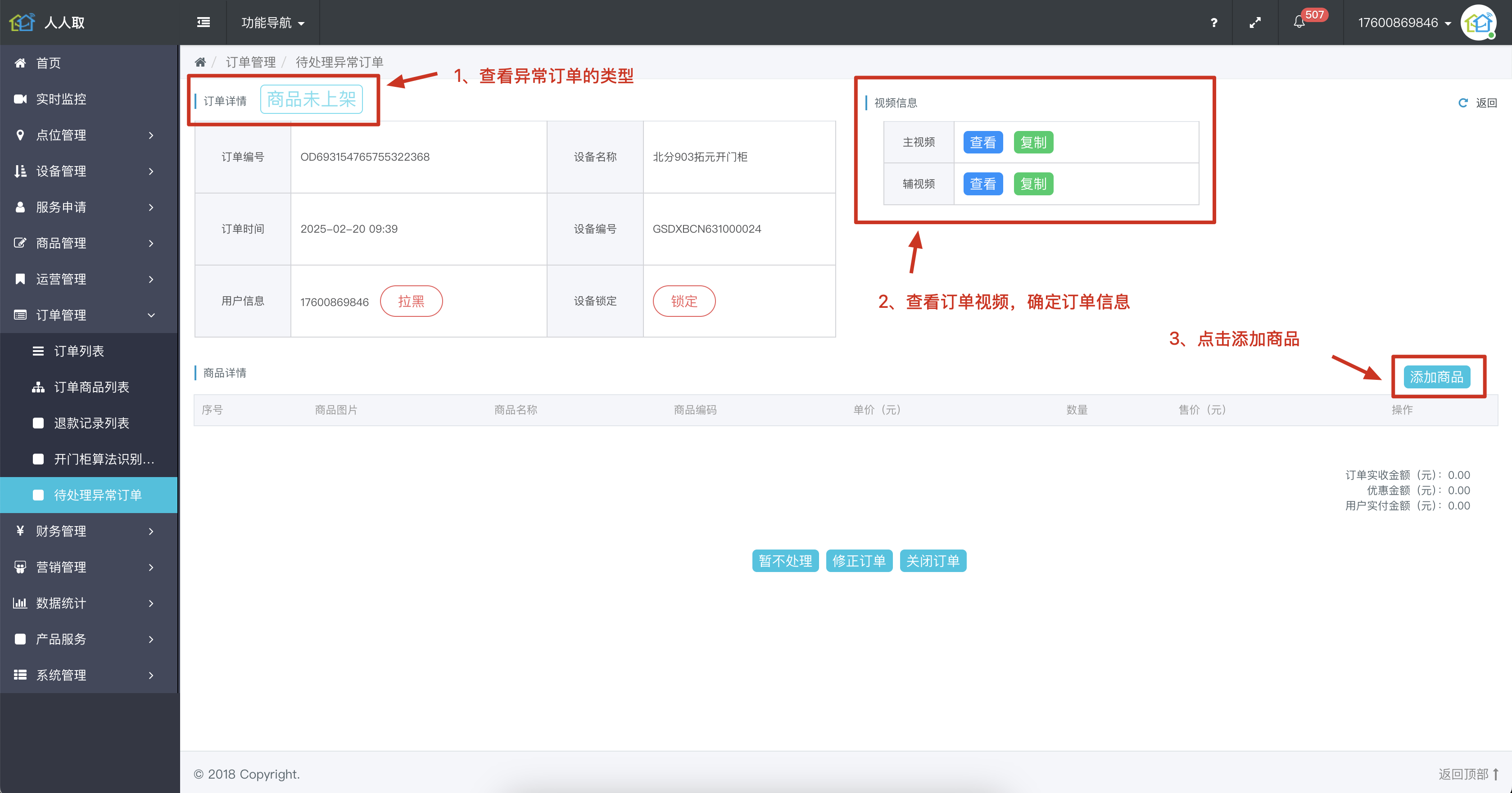1512x793 pixels.
Task: Open 订单商品列表 menu item
Action: pos(89,387)
